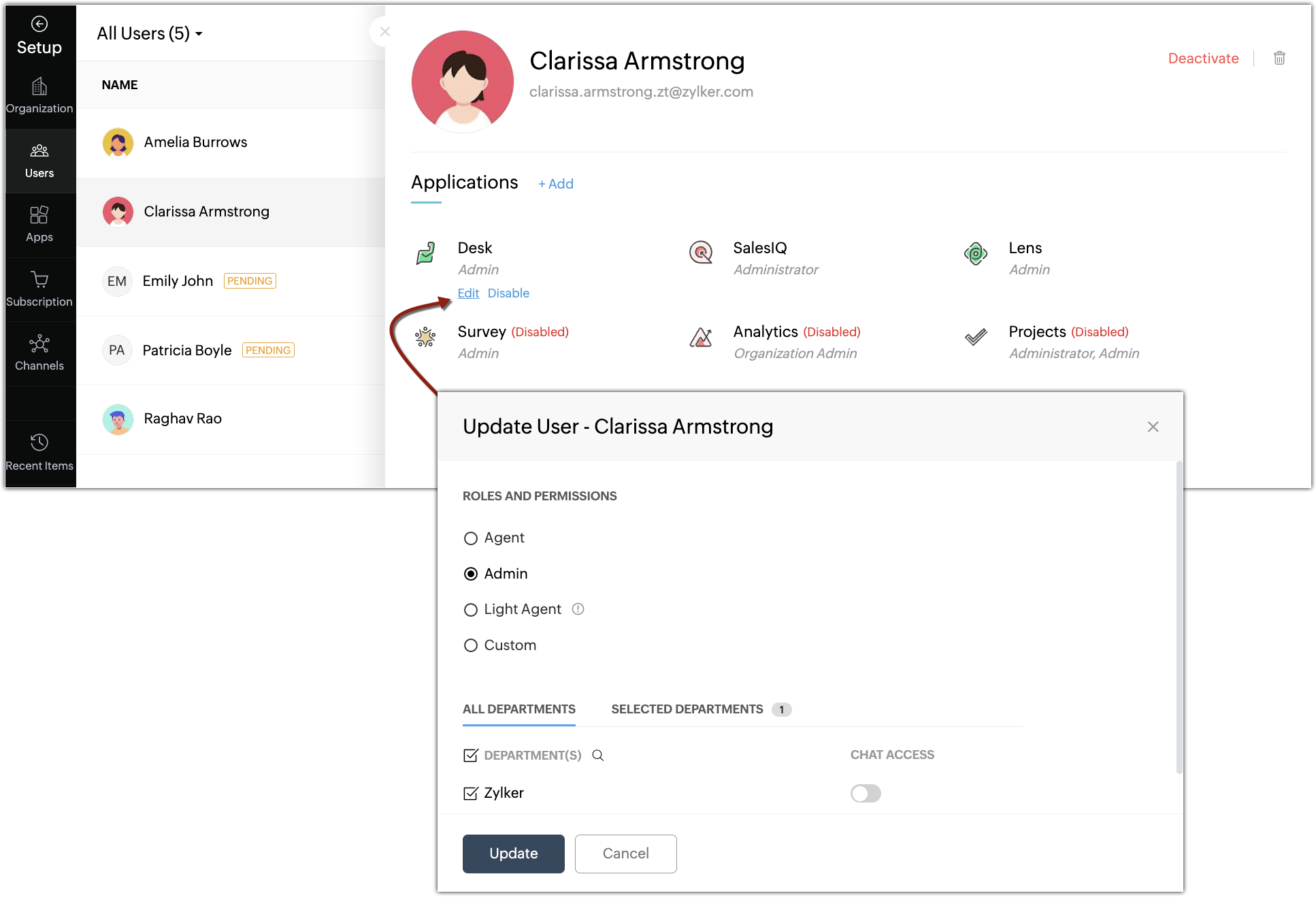Go to Subscription cart icon
Image resolution: width=1316 pixels, height=904 pixels.
coord(39,280)
